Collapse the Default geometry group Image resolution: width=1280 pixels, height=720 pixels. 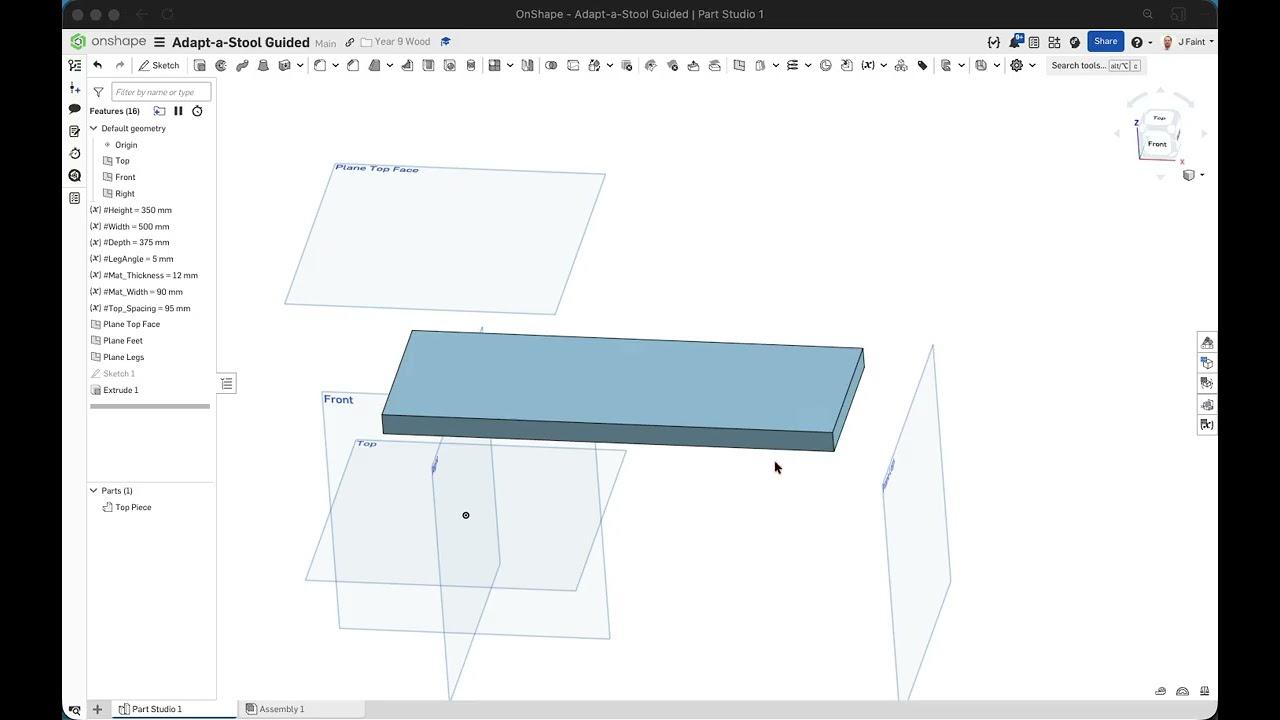pos(94,128)
